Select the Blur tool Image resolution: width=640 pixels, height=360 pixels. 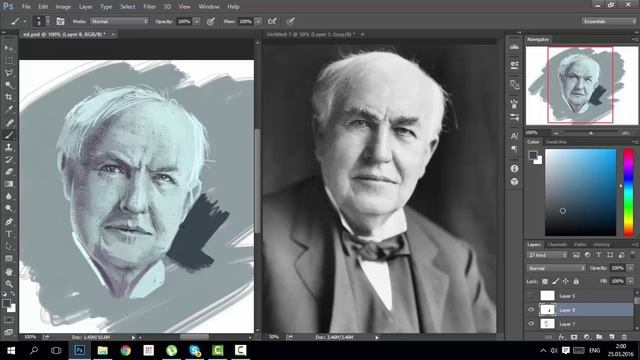9,196
